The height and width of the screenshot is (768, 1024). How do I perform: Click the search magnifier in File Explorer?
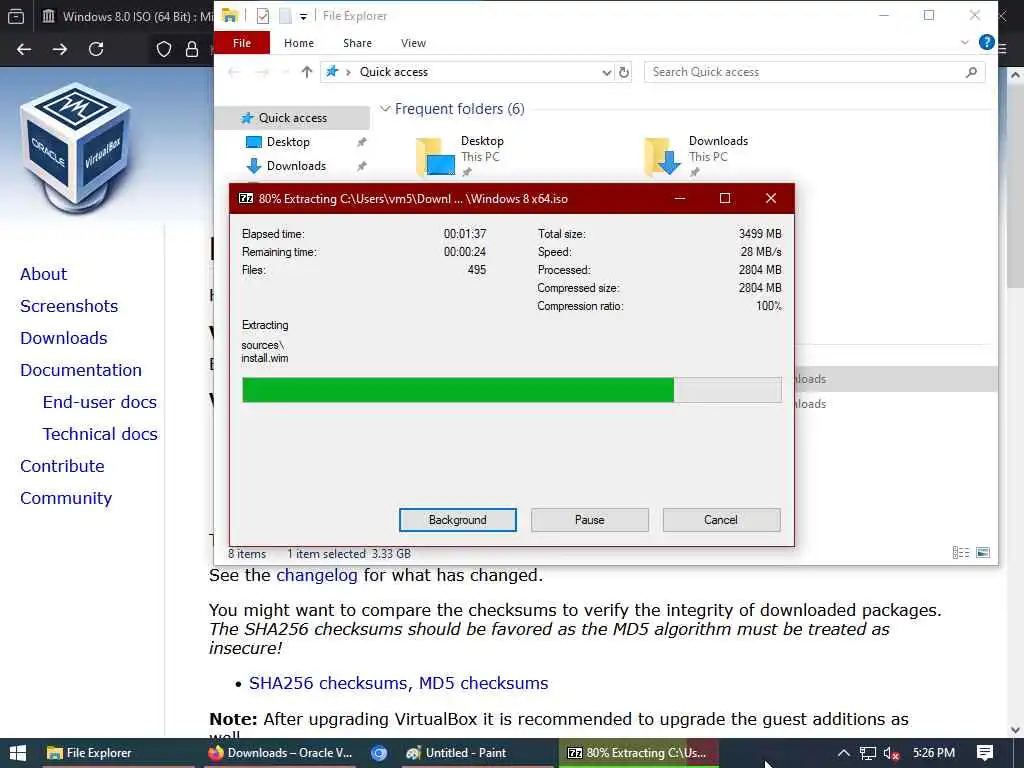(972, 72)
